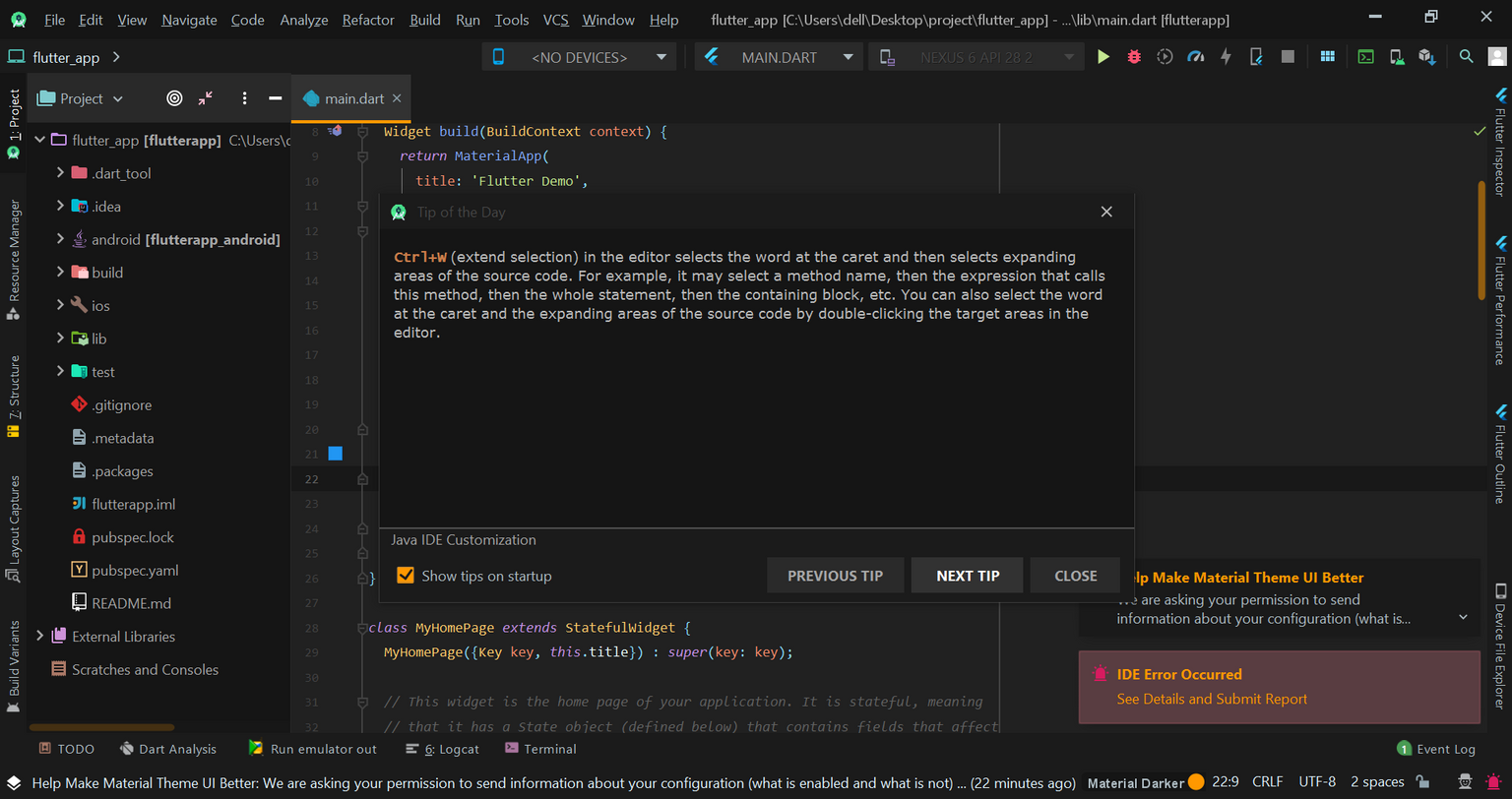Expand the .dart_tool folder
This screenshot has width=1512, height=799.
tap(60, 173)
